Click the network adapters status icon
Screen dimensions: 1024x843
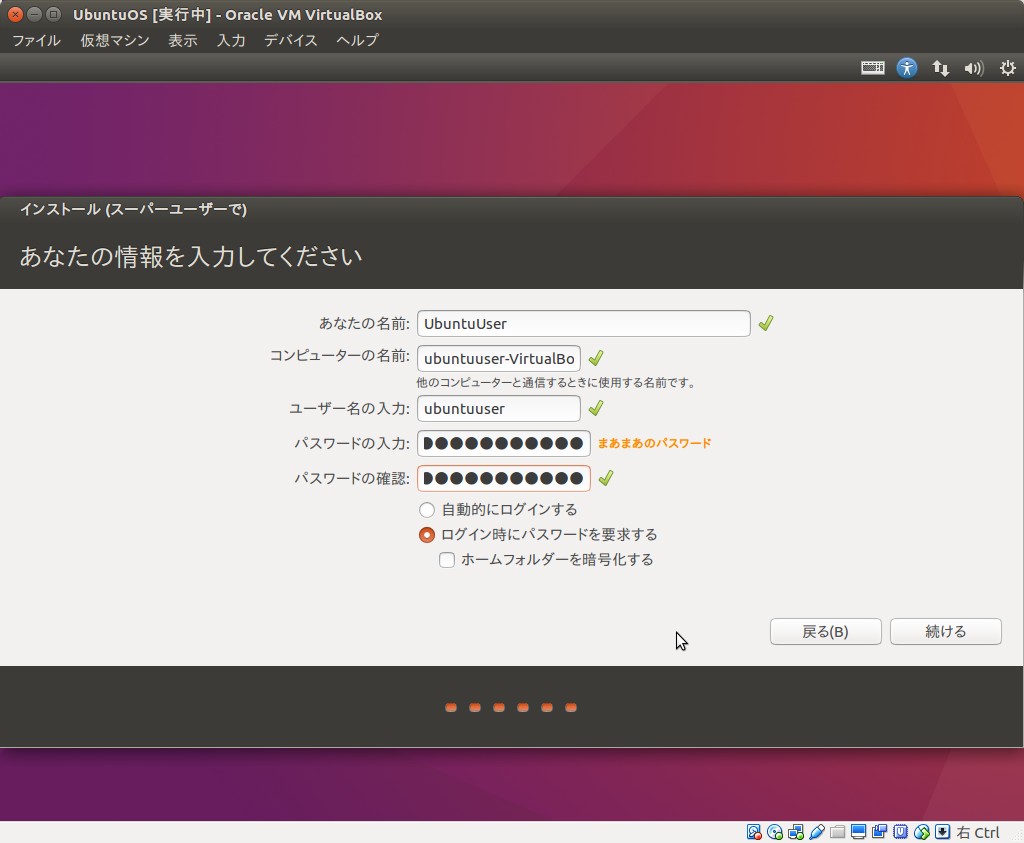pos(795,832)
